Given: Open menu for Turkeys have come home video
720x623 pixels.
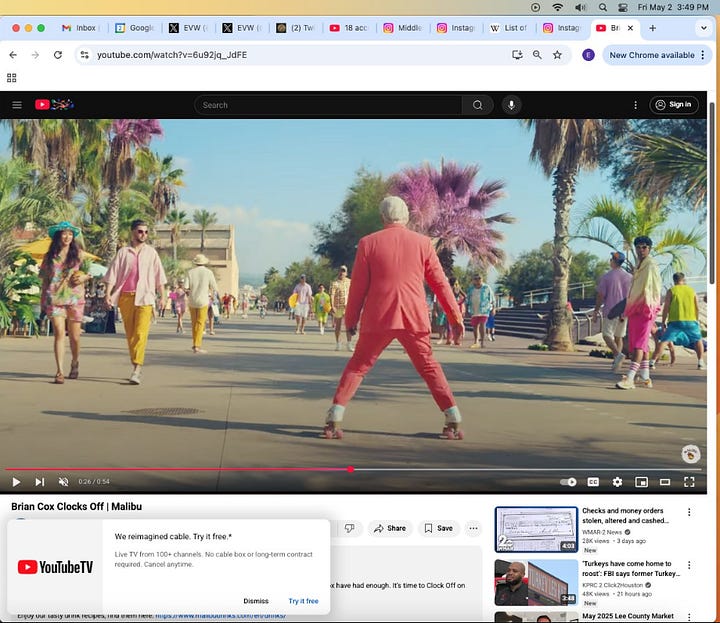Looking at the screenshot, I should [689, 565].
